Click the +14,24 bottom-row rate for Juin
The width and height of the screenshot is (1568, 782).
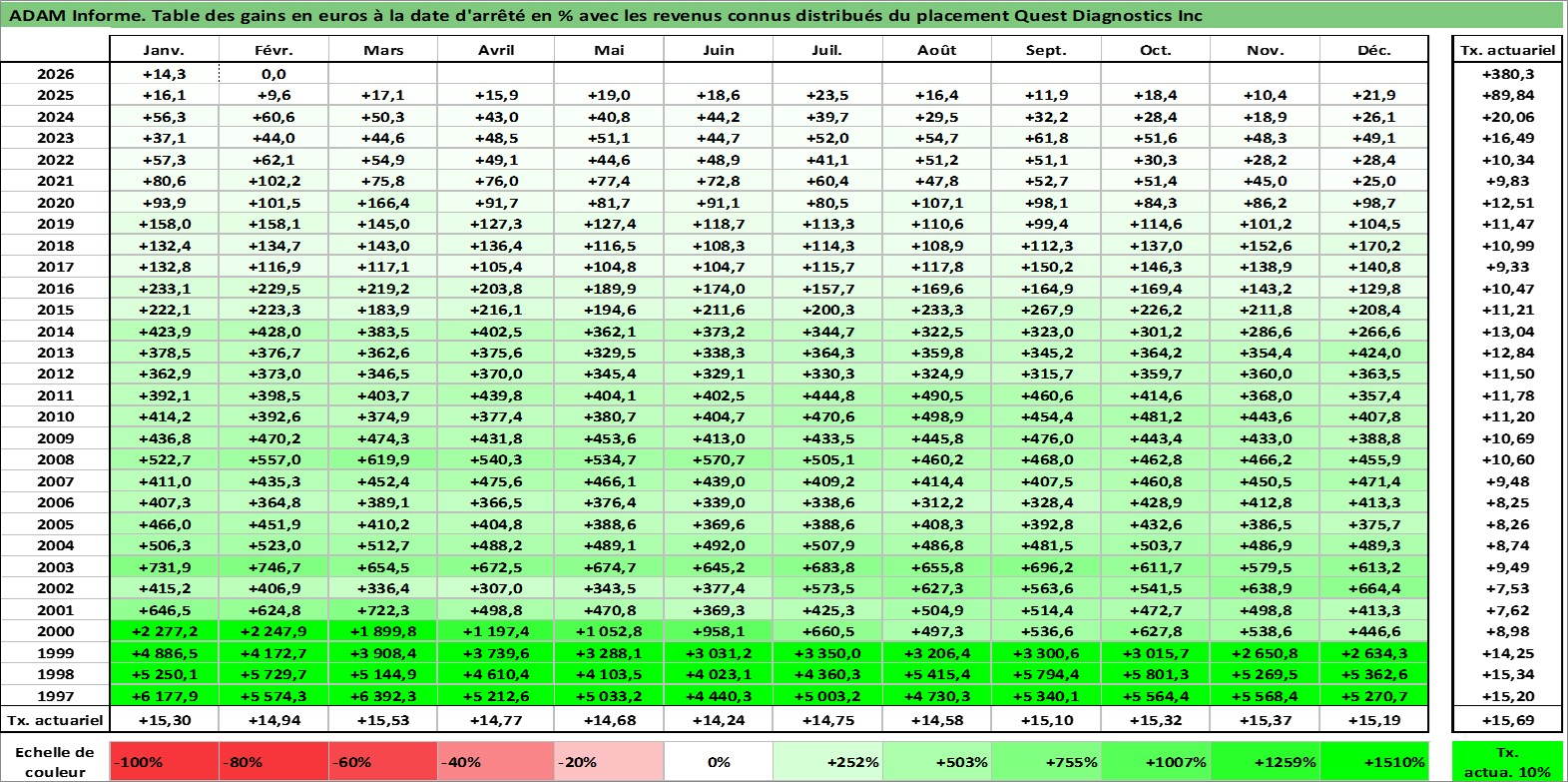(x=719, y=720)
